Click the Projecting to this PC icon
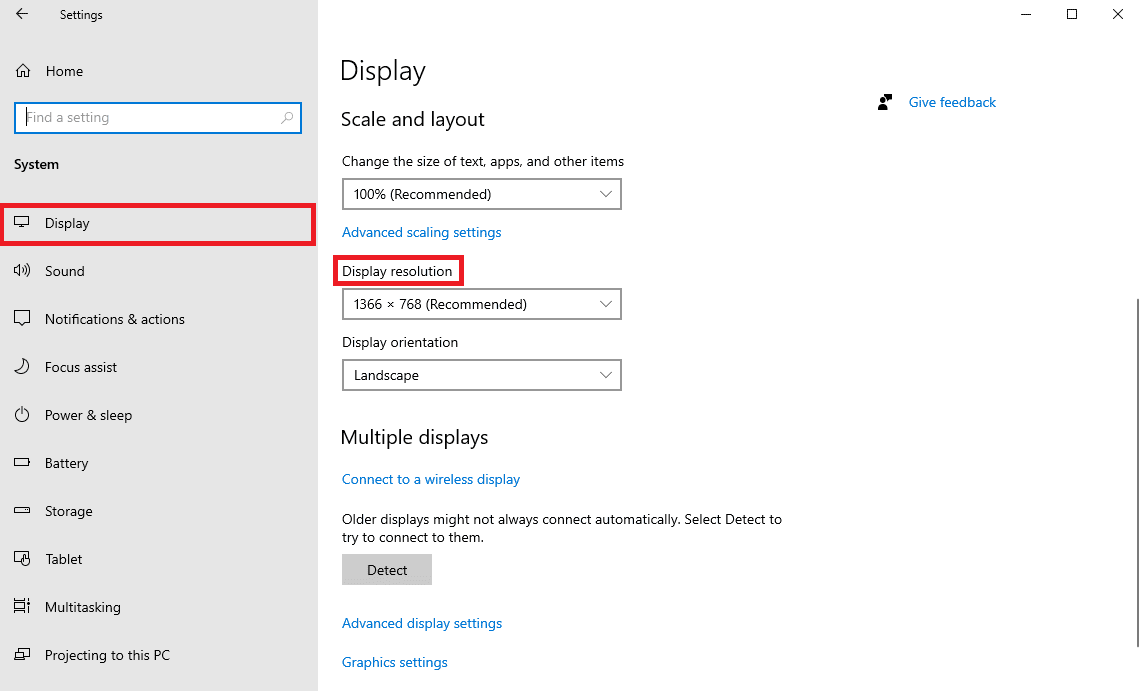 pyautogui.click(x=22, y=654)
